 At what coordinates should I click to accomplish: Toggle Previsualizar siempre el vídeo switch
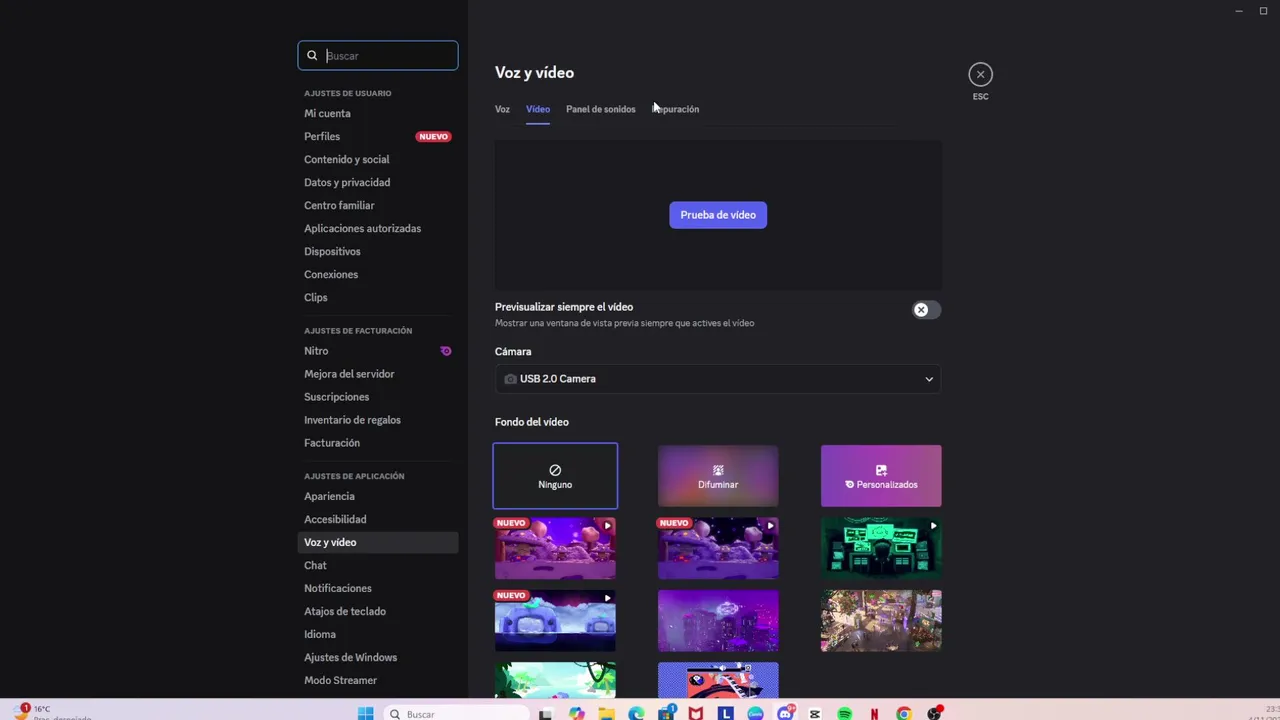click(x=926, y=310)
